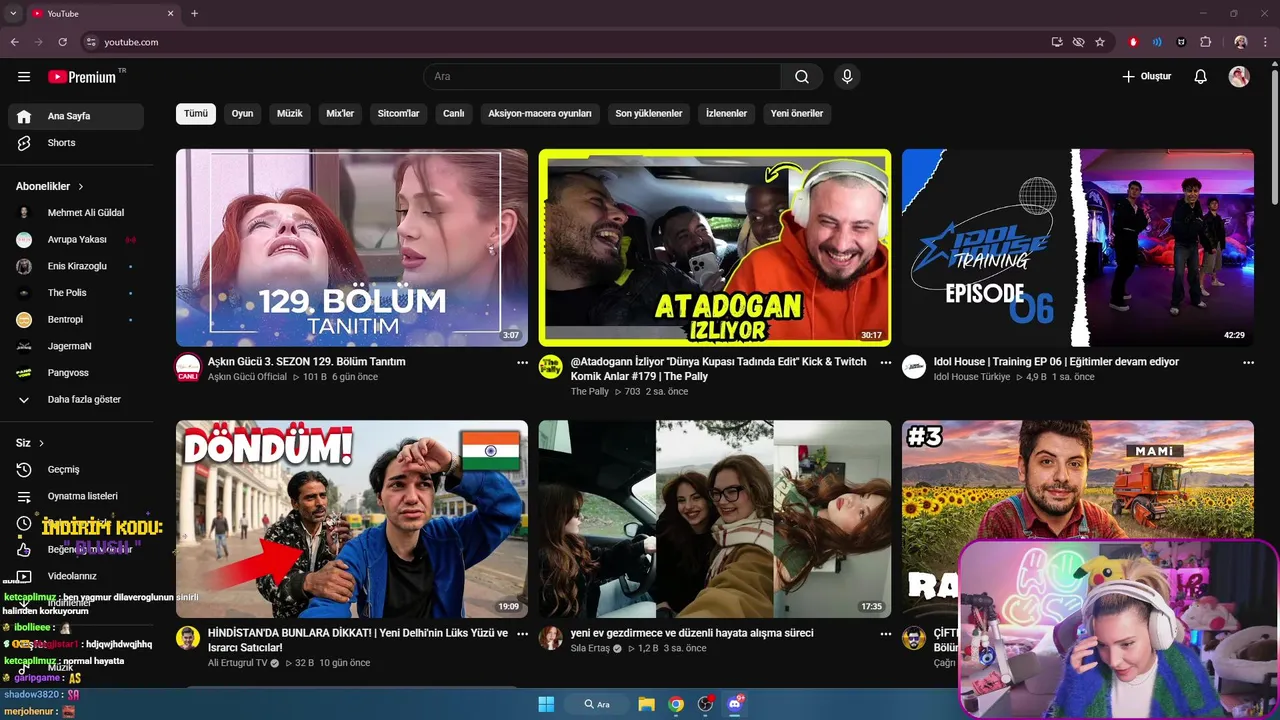The width and height of the screenshot is (1280, 720).
Task: Select the Oyun filter chip
Action: (x=242, y=113)
